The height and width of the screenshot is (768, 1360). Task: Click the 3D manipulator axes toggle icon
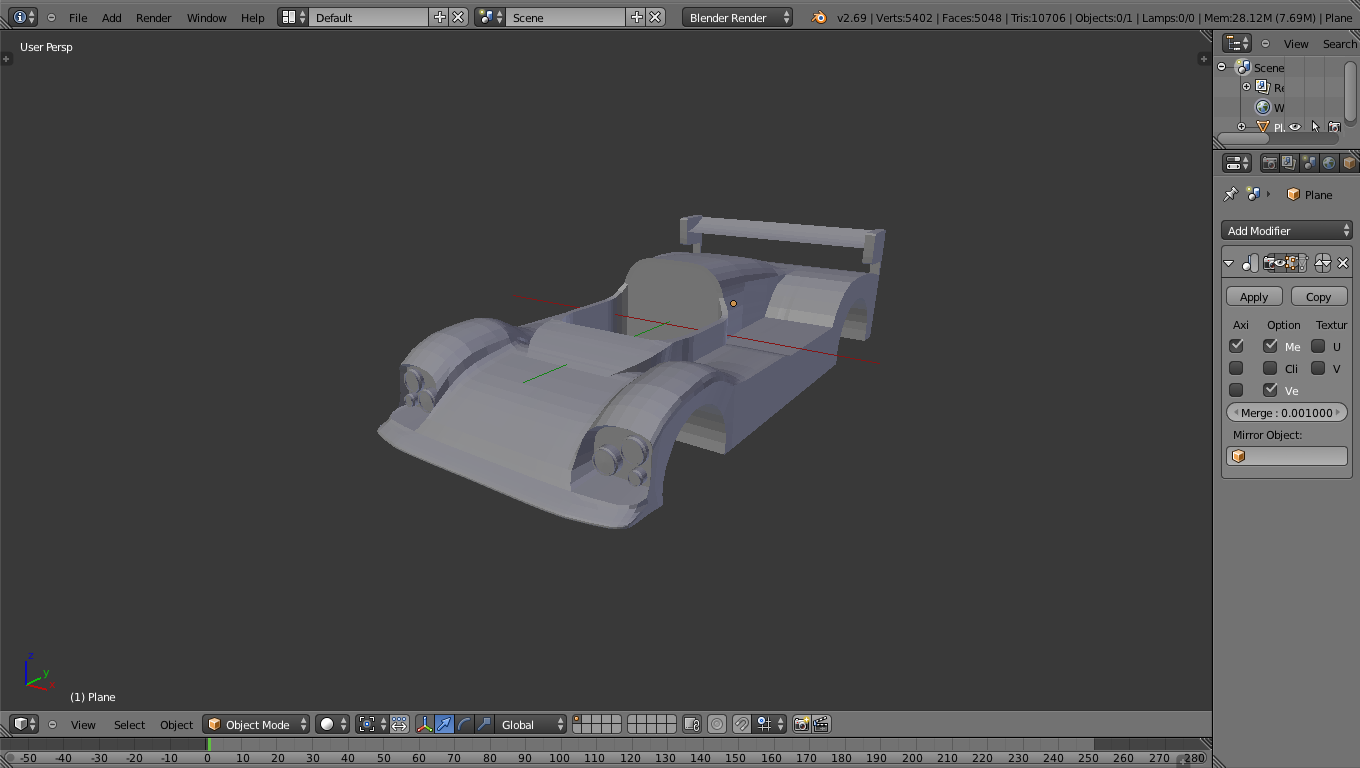424,724
